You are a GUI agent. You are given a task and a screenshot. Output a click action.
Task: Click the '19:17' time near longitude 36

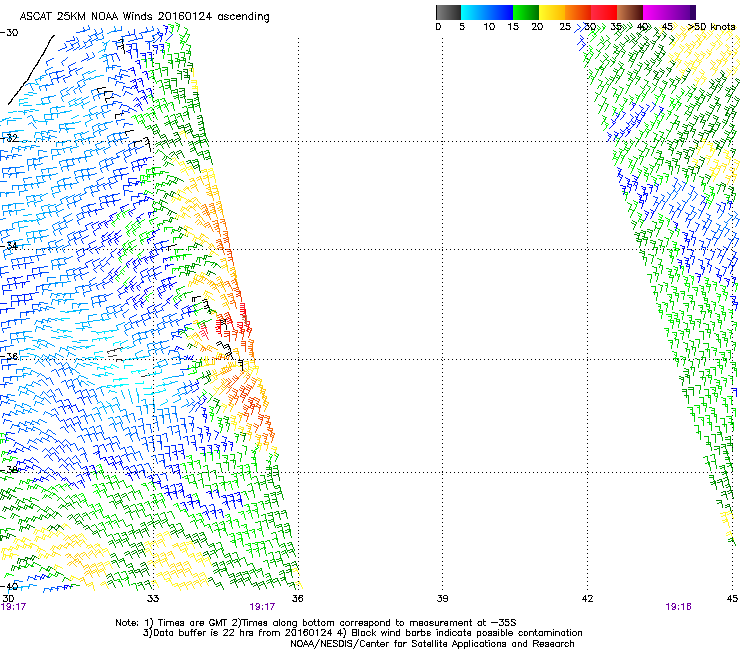pyautogui.click(x=262, y=607)
